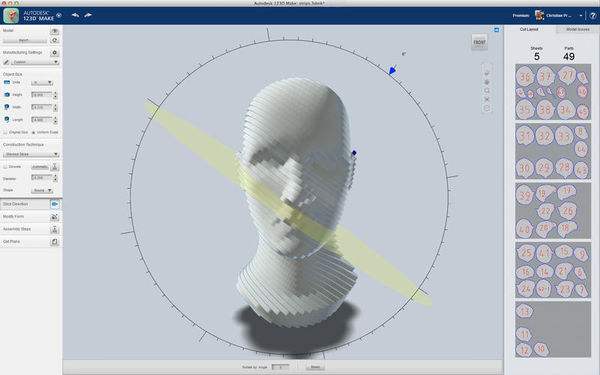This screenshot has height=375, width=600.
Task: Adjust the Length stepper arrows
Action: [55, 120]
